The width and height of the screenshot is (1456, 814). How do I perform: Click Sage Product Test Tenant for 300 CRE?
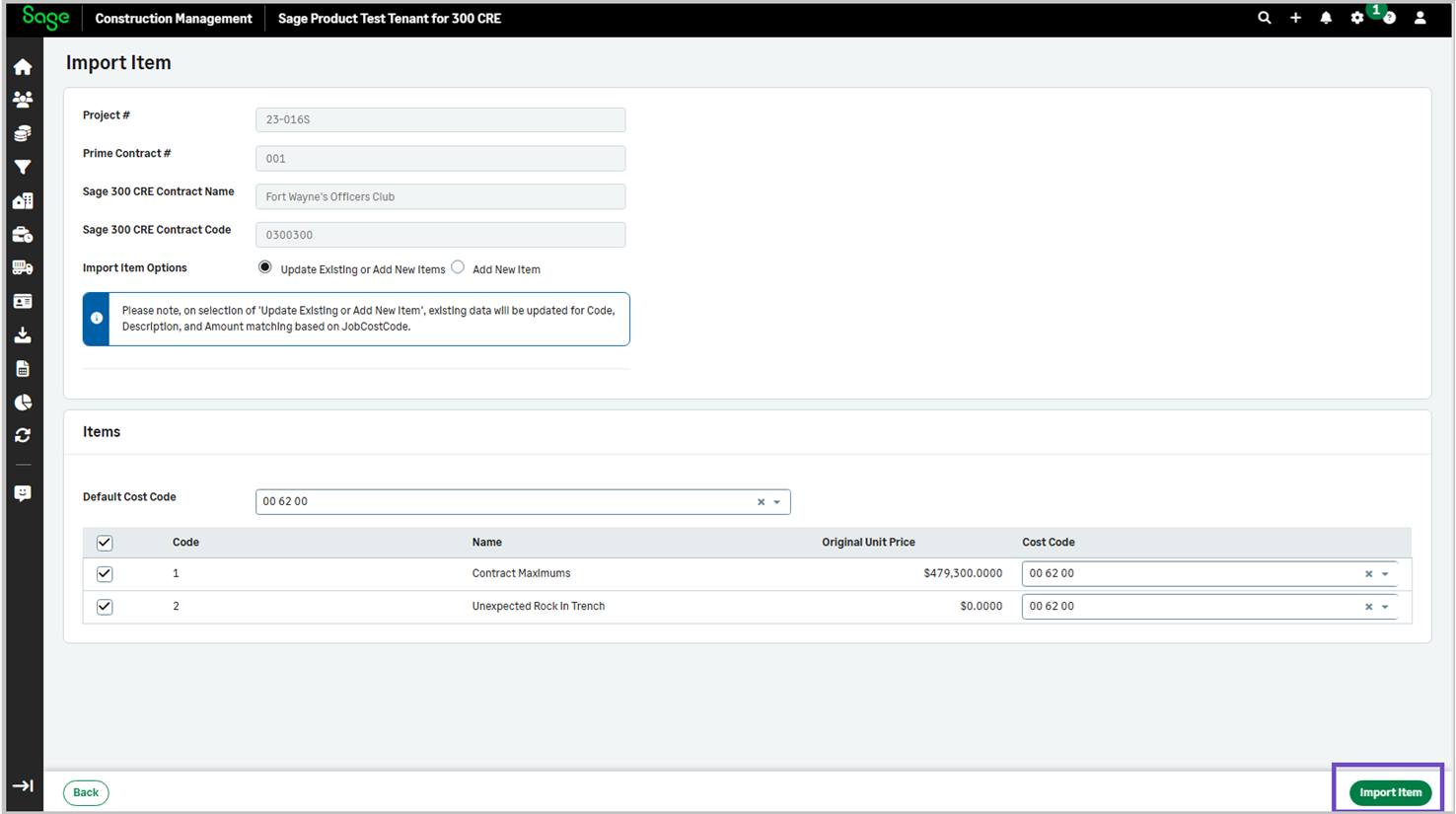[390, 19]
